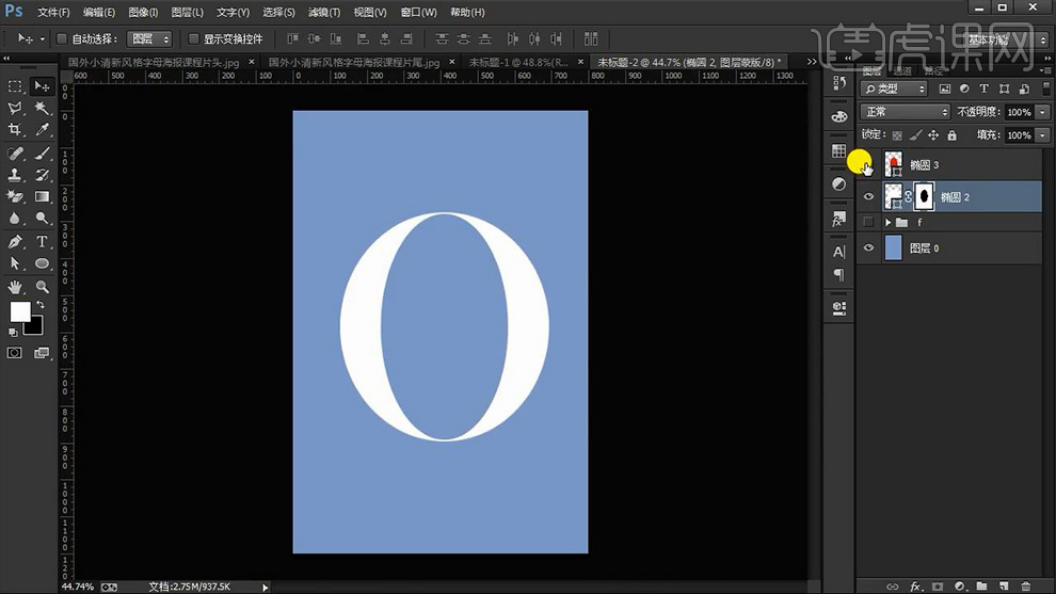
Task: Toggle layer filtering on/off switch
Action: pyautogui.click(x=1046, y=88)
